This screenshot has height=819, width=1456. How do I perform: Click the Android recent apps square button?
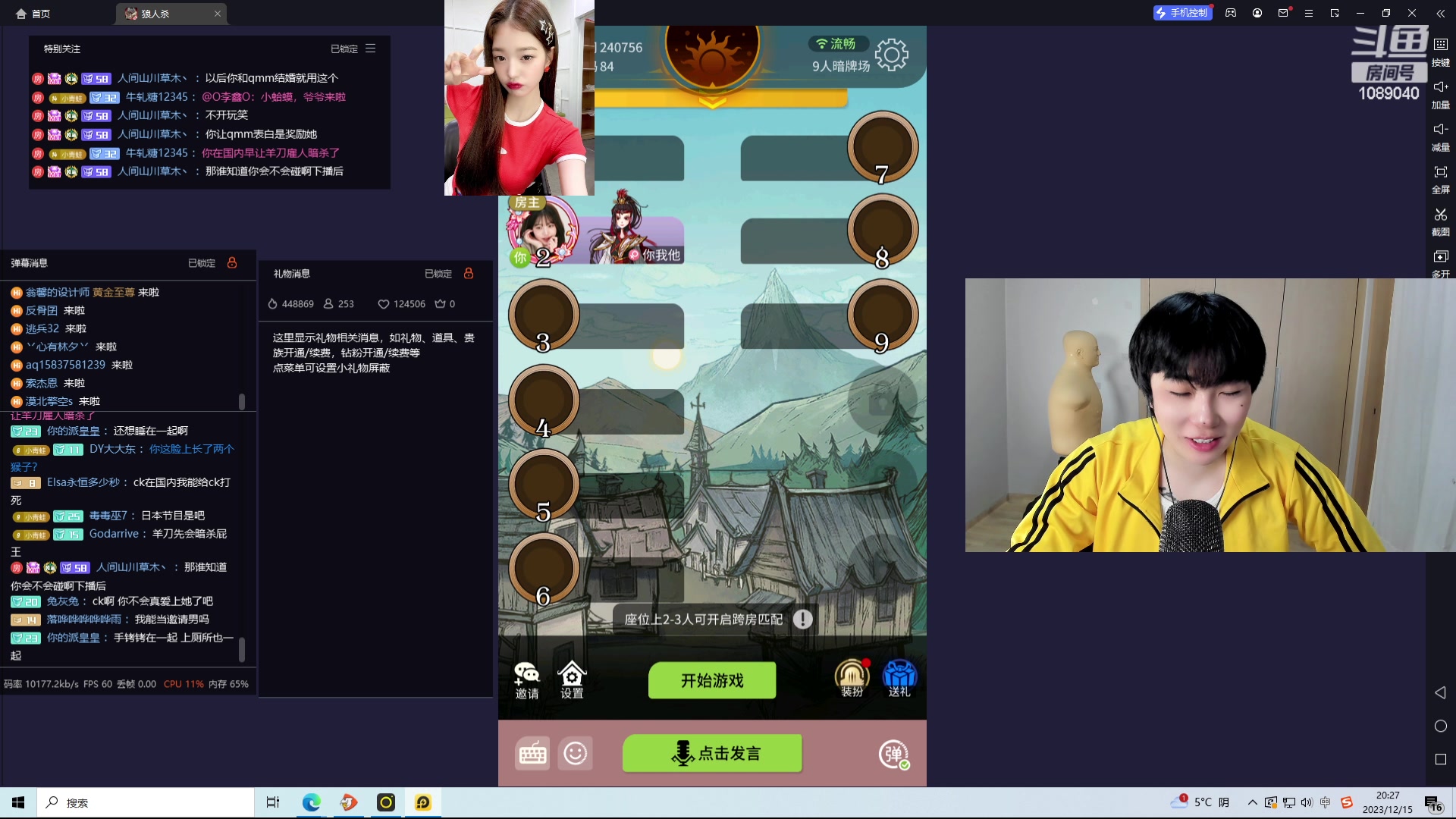click(x=1441, y=759)
